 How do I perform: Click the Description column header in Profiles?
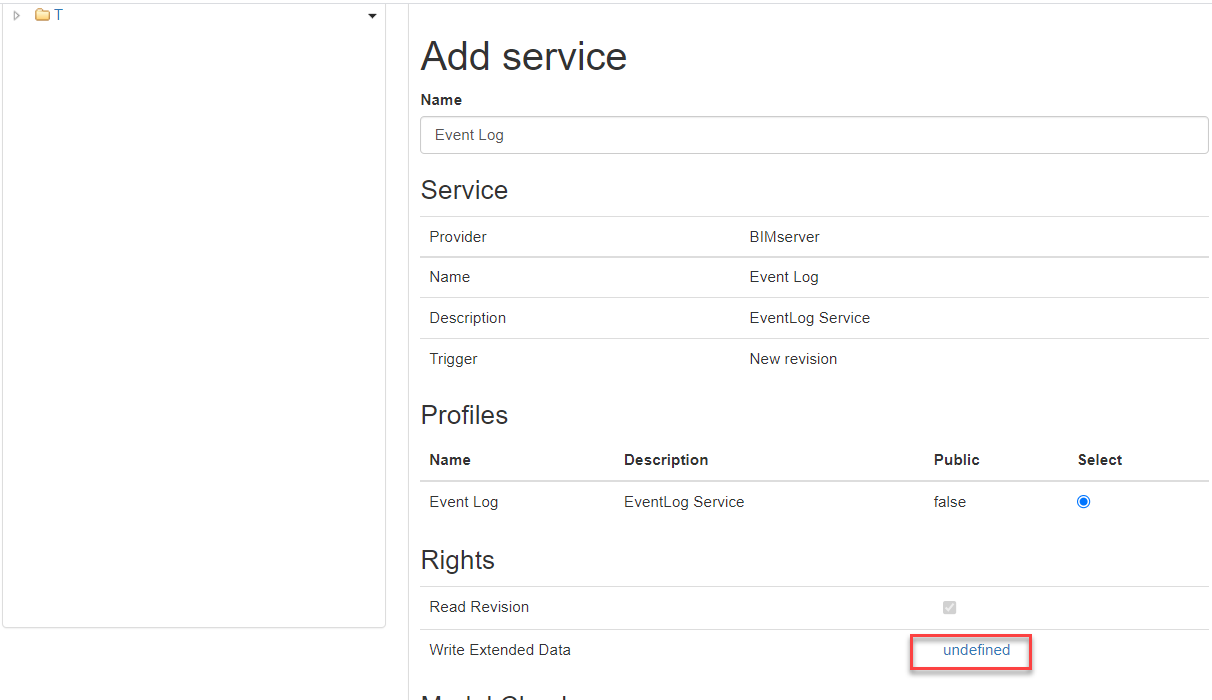(x=666, y=460)
